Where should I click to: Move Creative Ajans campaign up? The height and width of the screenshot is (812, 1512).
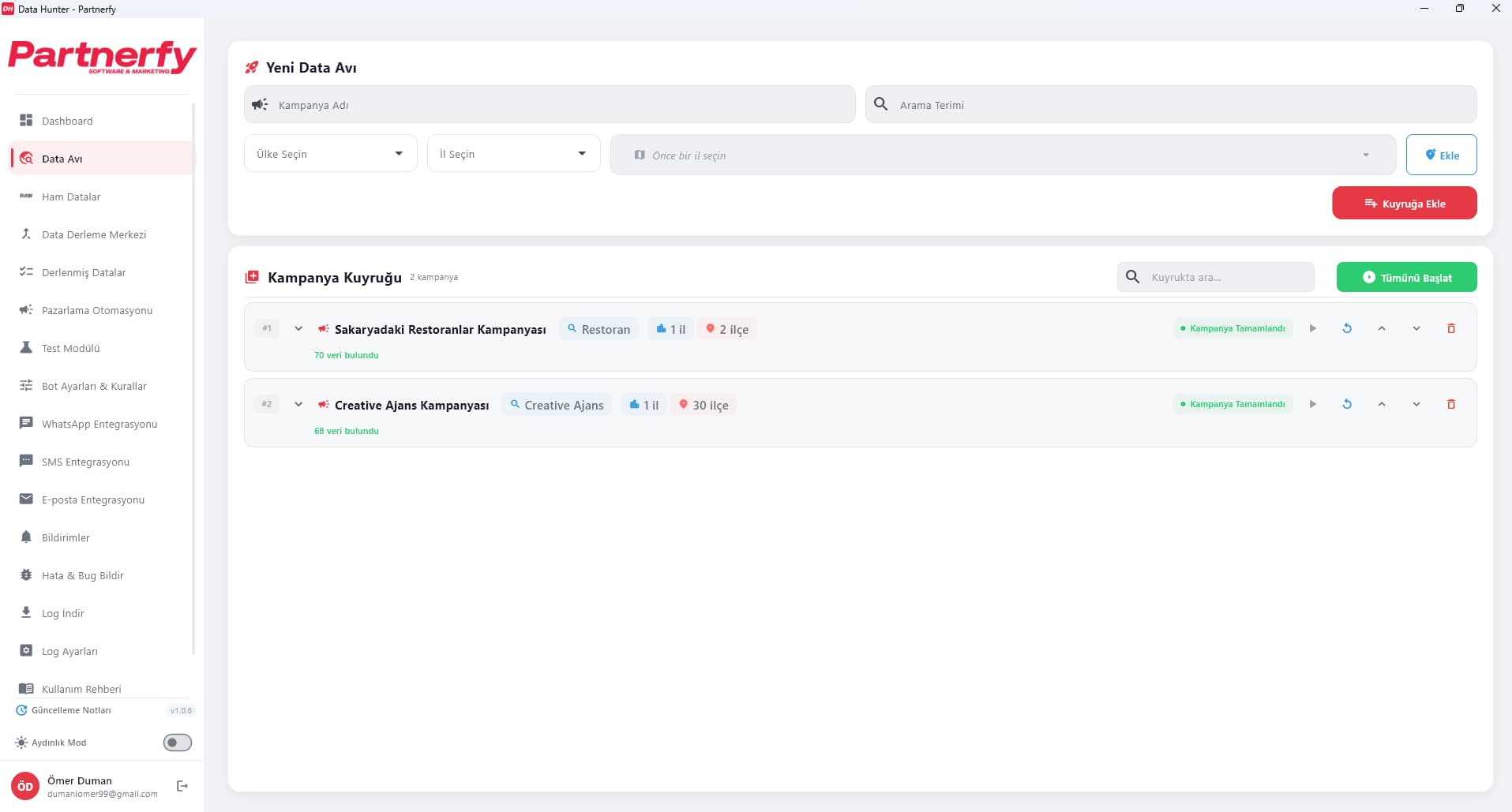(1382, 404)
